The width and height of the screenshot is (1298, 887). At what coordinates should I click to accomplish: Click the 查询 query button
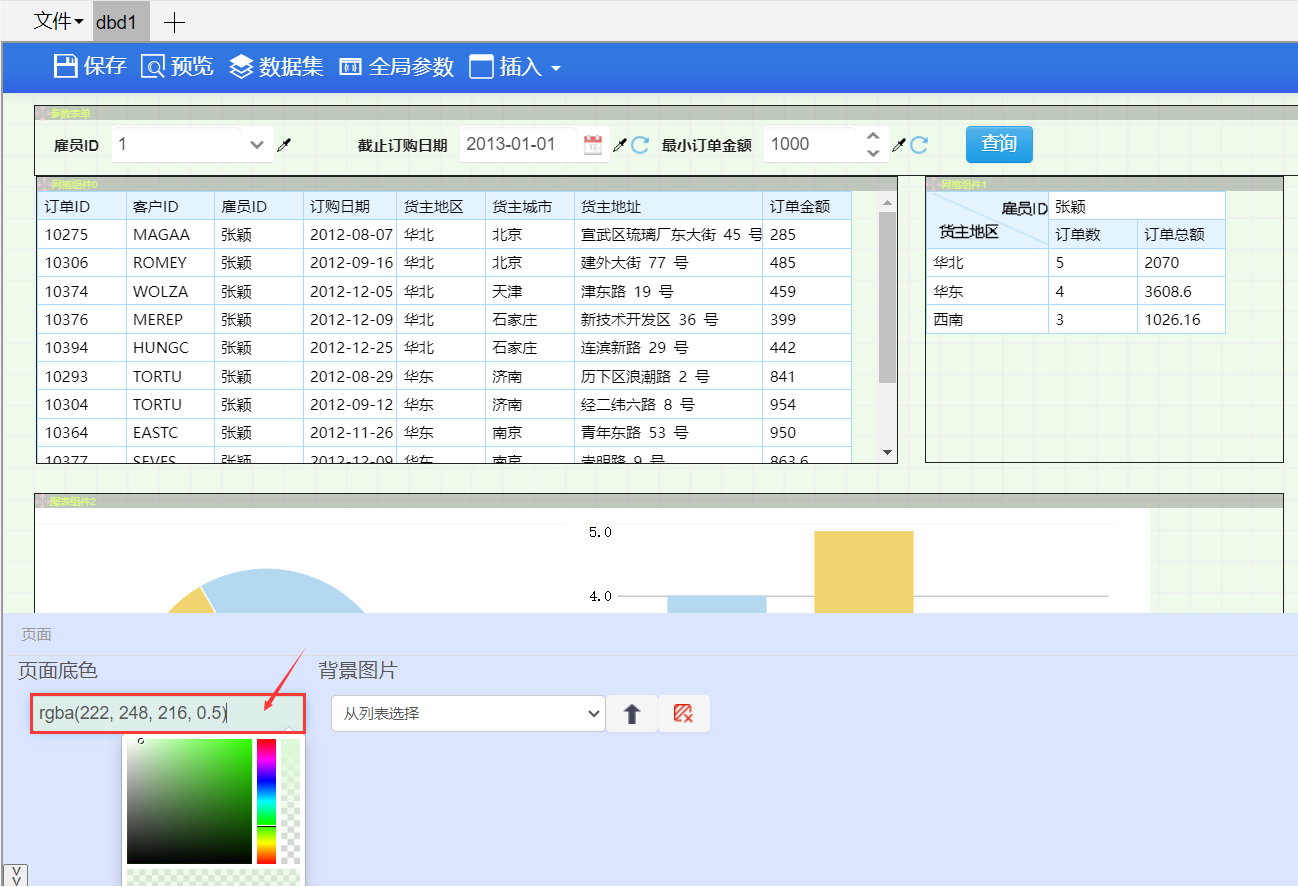click(999, 144)
